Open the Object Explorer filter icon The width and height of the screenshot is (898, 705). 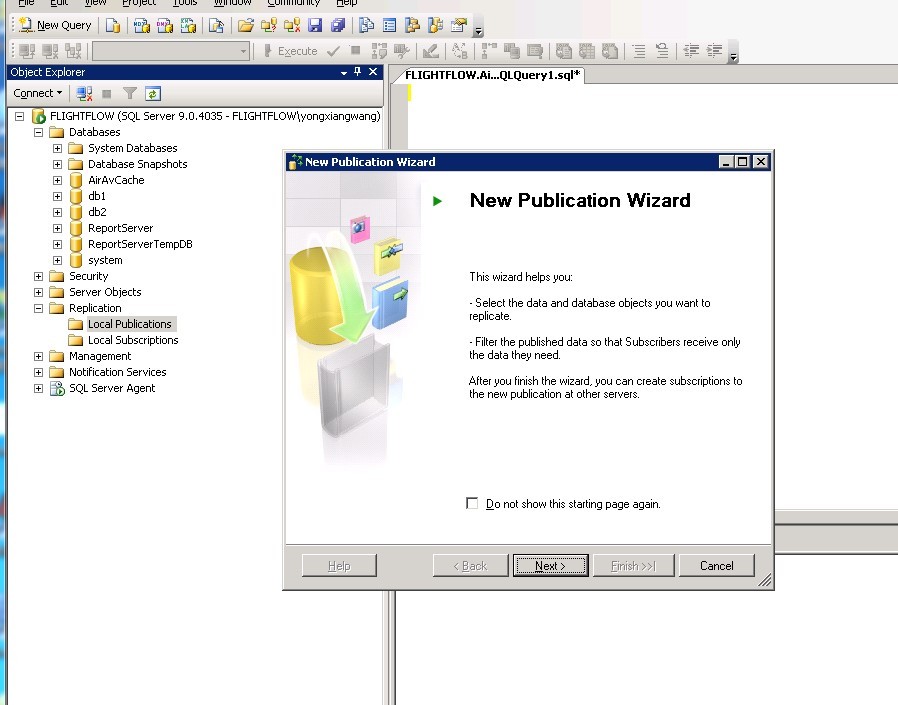pyautogui.click(x=130, y=93)
